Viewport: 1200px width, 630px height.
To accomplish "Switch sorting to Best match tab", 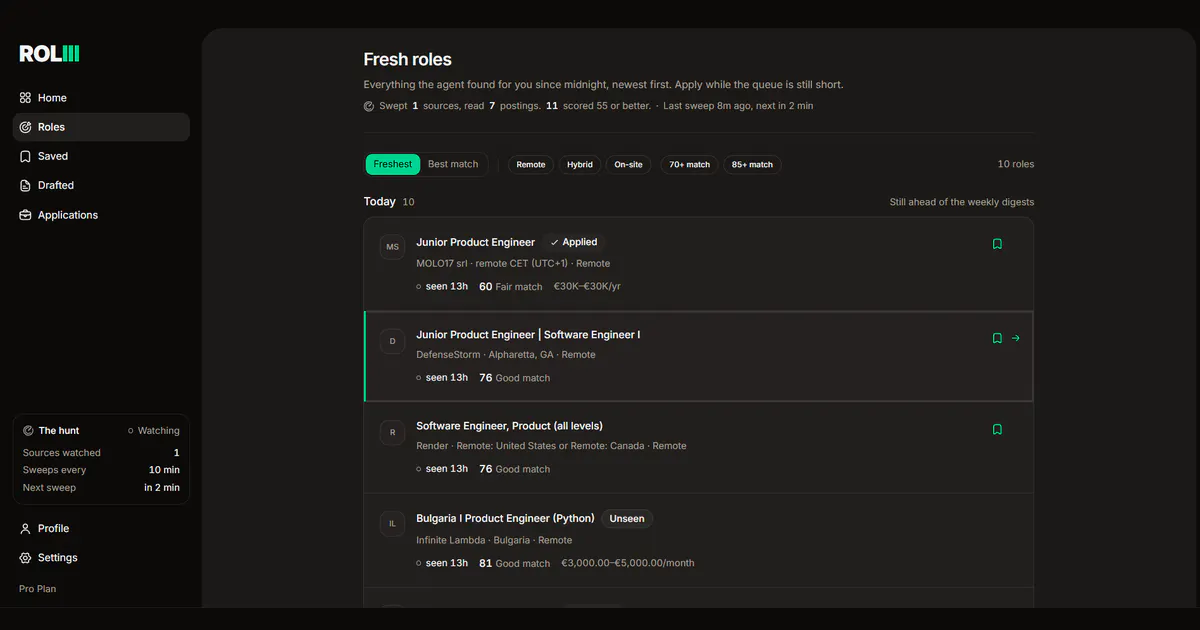I will click(453, 164).
